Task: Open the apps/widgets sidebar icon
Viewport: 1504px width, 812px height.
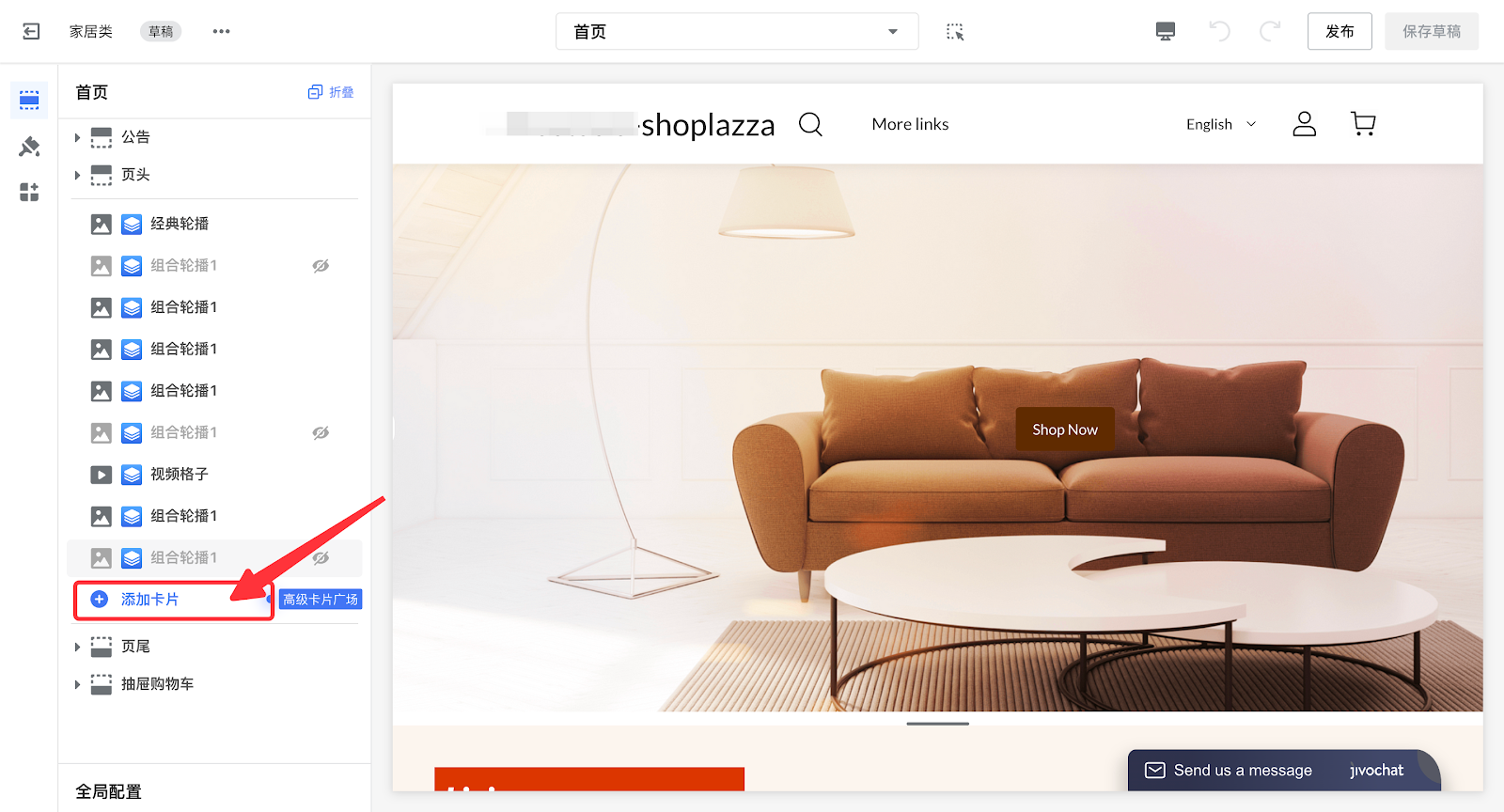Action: click(29, 193)
